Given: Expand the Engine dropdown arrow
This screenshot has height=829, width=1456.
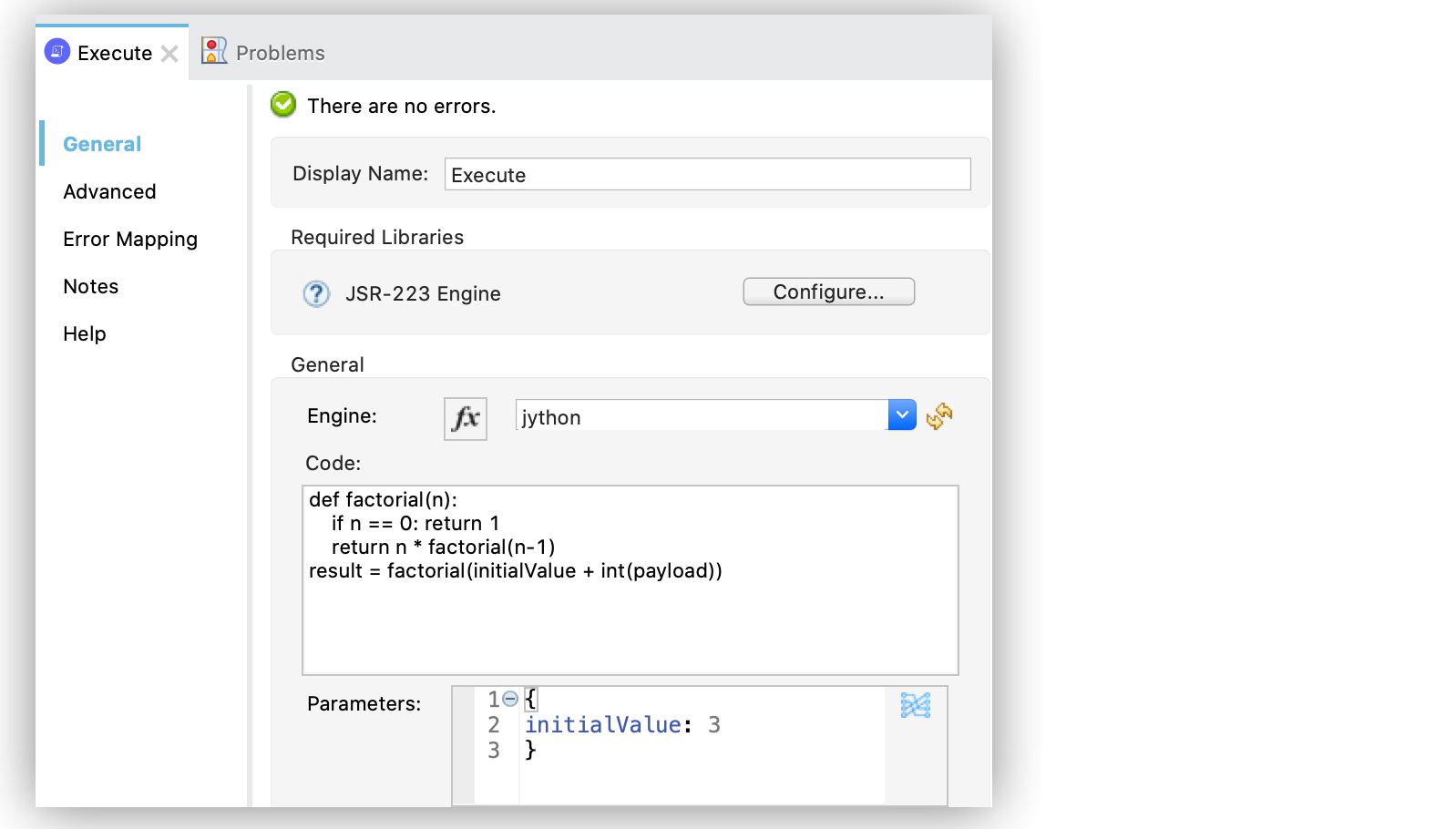Looking at the screenshot, I should click(901, 415).
